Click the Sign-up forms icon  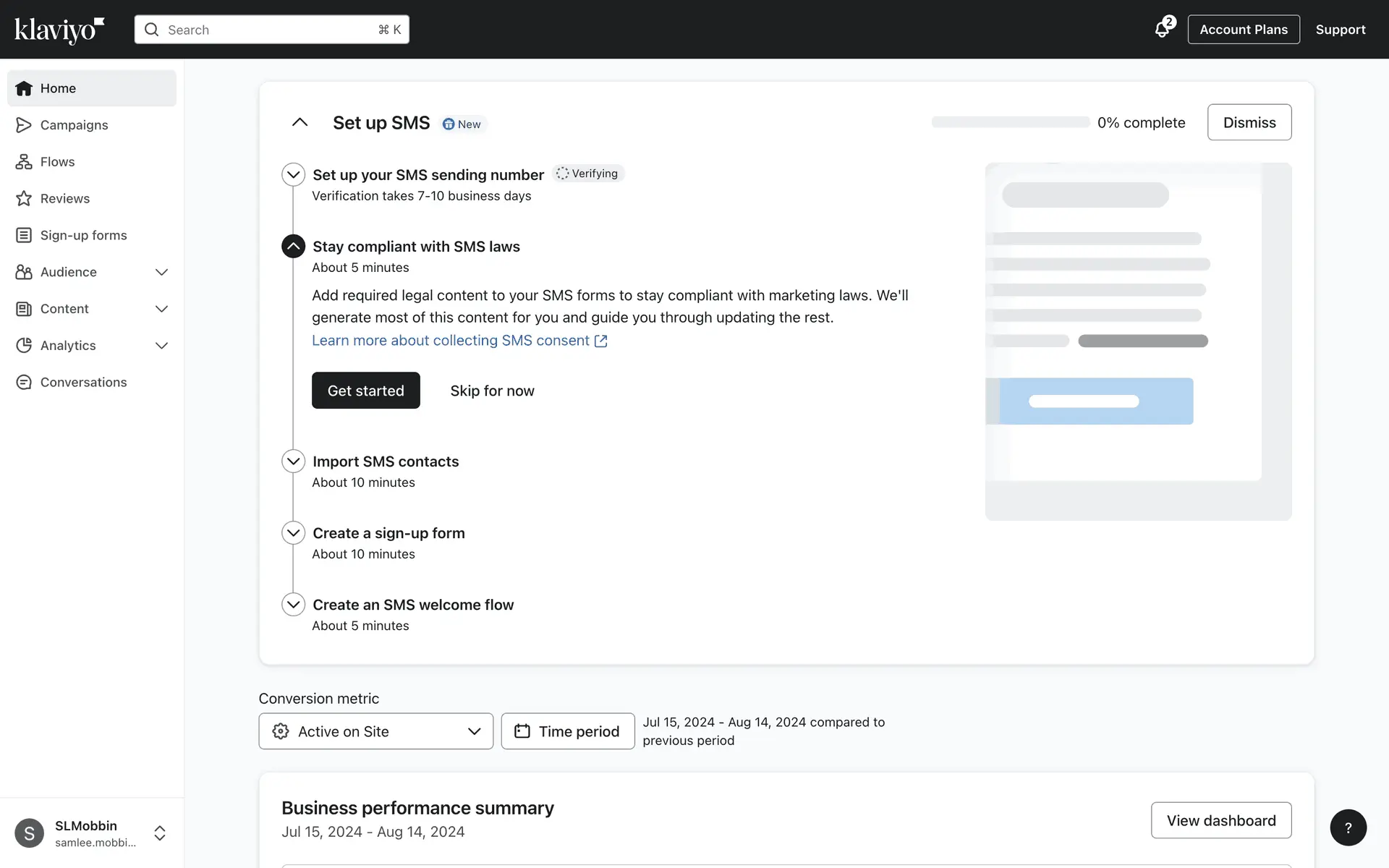(x=24, y=235)
